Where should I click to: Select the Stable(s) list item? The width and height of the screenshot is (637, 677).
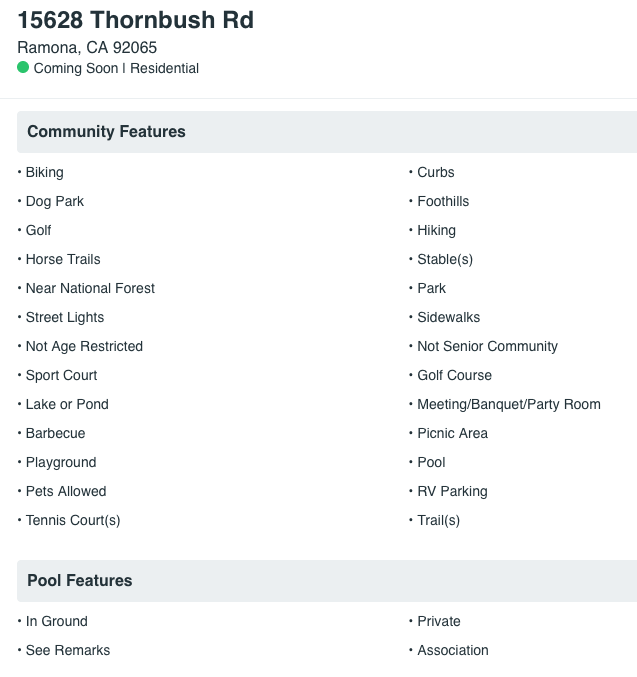tap(445, 259)
